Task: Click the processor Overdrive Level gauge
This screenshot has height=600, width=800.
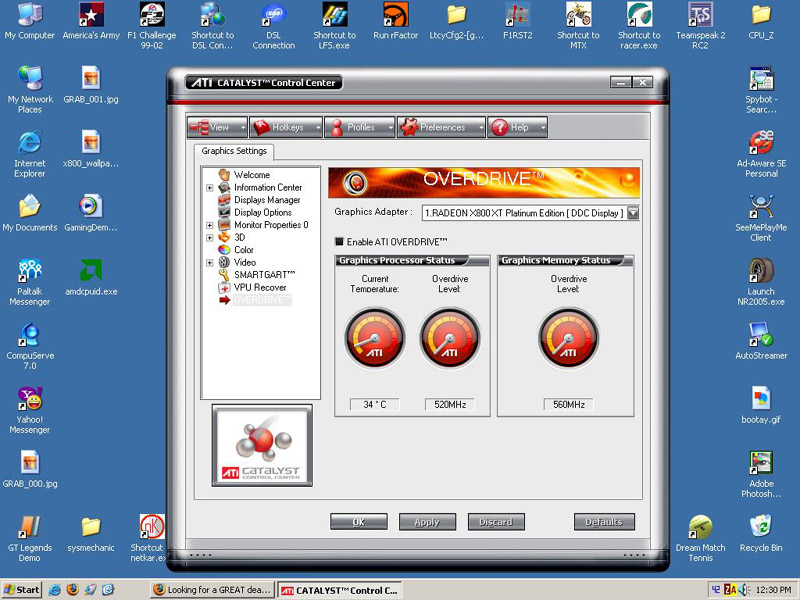Action: (x=449, y=338)
